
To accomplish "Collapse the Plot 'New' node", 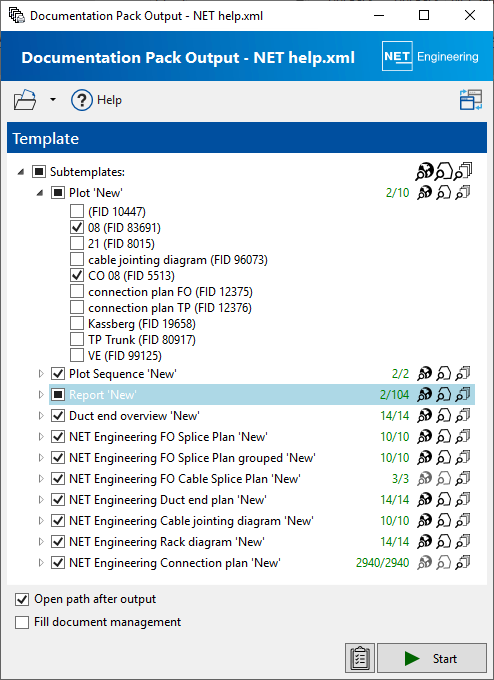I will [40, 193].
